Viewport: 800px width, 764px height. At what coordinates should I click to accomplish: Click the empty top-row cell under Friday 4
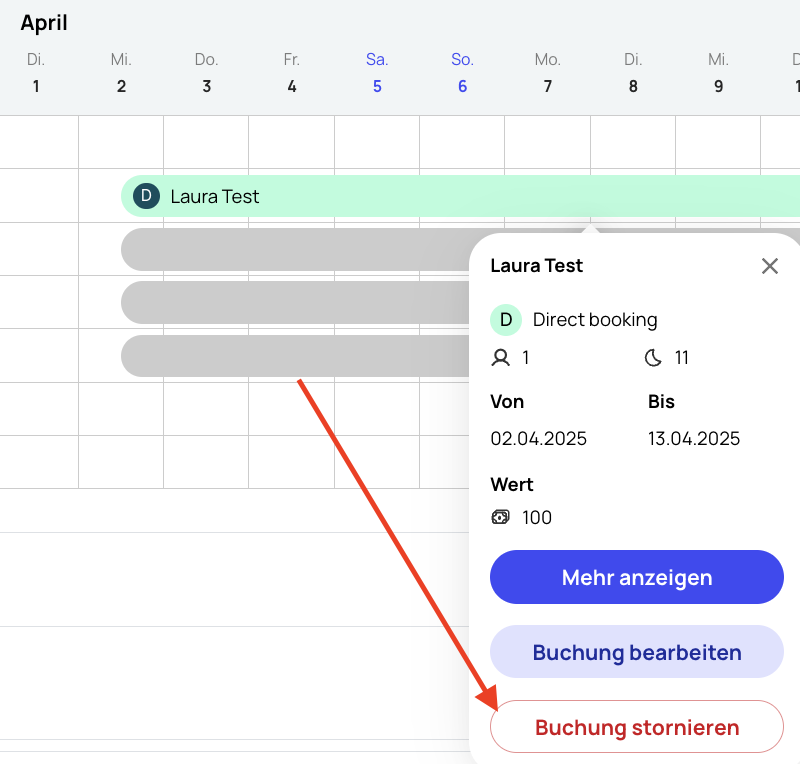[x=291, y=142]
